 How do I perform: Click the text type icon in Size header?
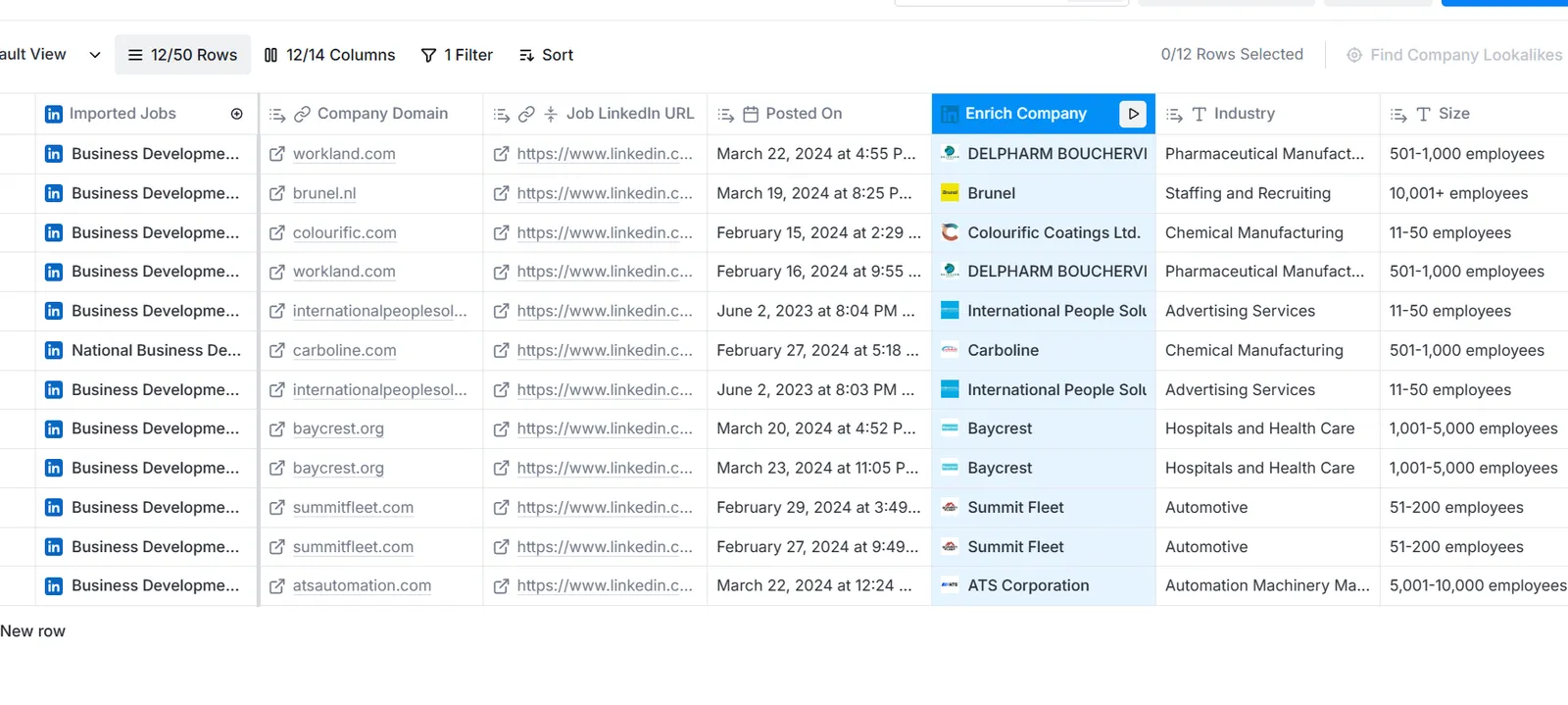1424,115
